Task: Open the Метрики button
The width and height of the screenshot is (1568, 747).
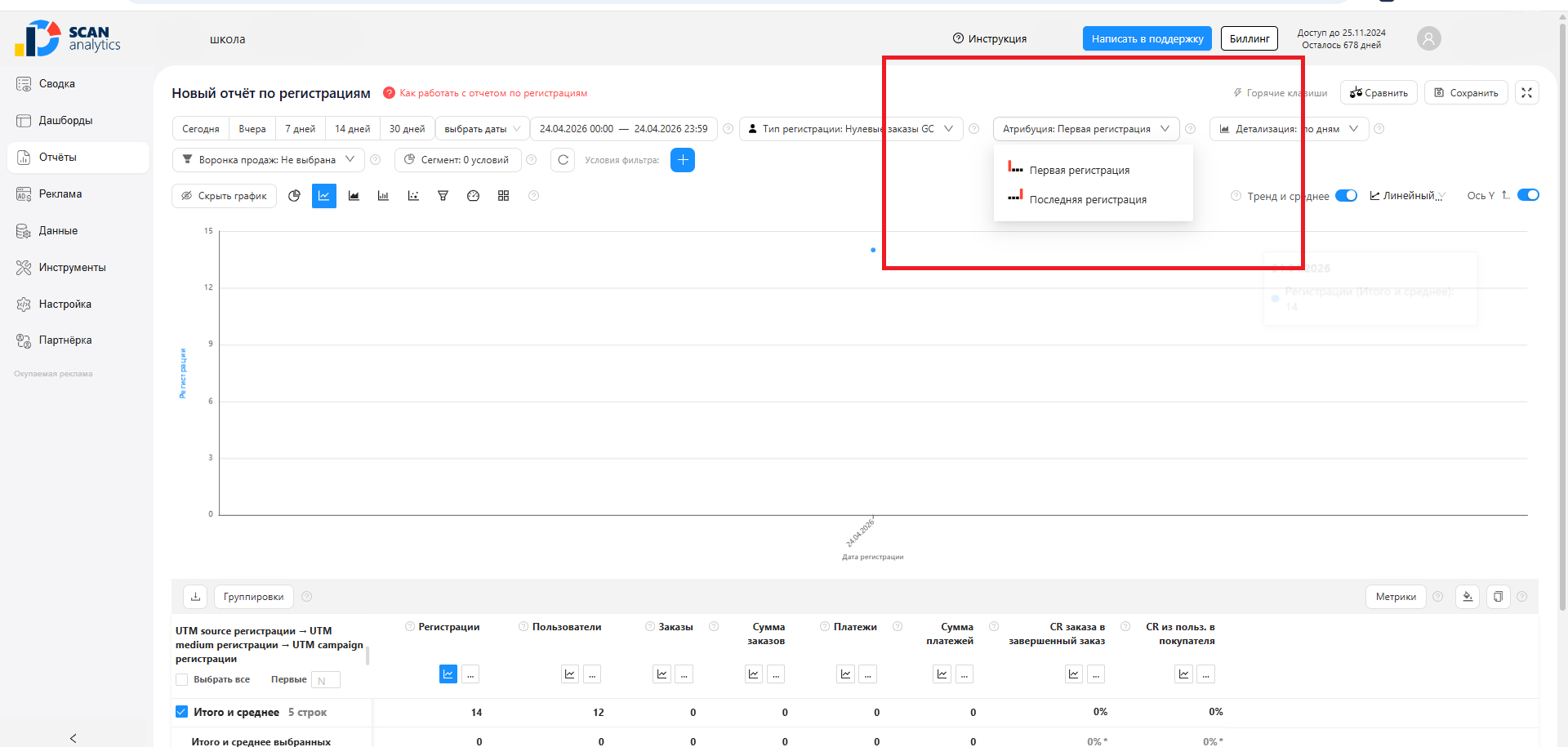Action: (x=1396, y=597)
